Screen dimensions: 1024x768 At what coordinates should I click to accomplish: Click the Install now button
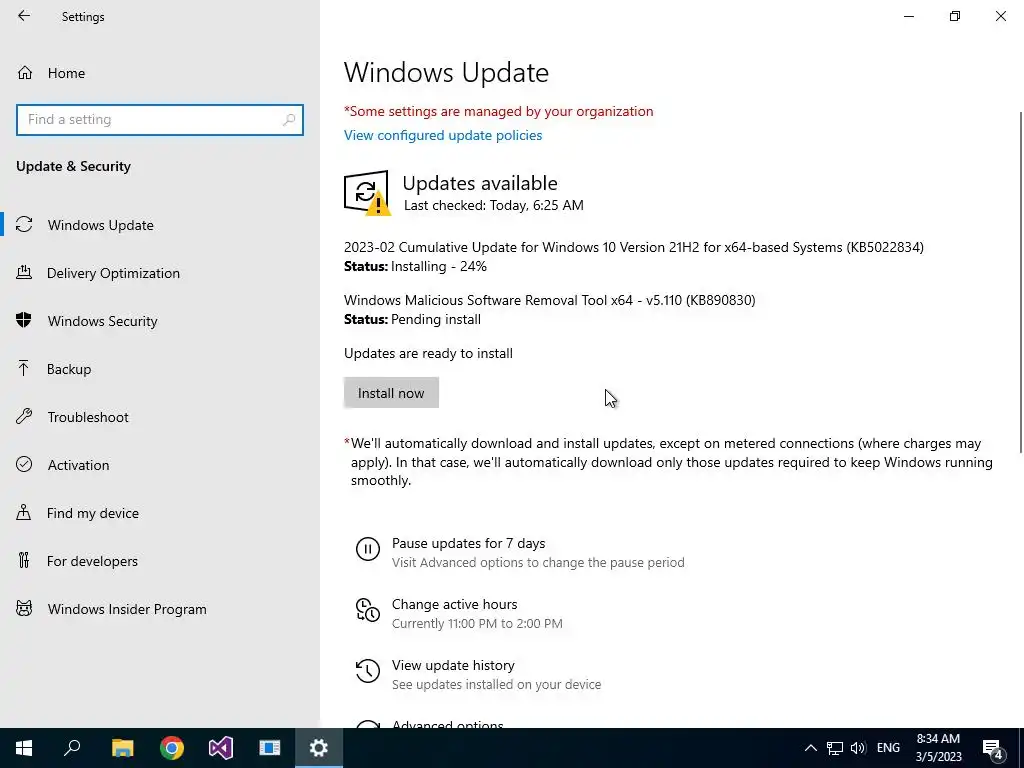point(391,392)
